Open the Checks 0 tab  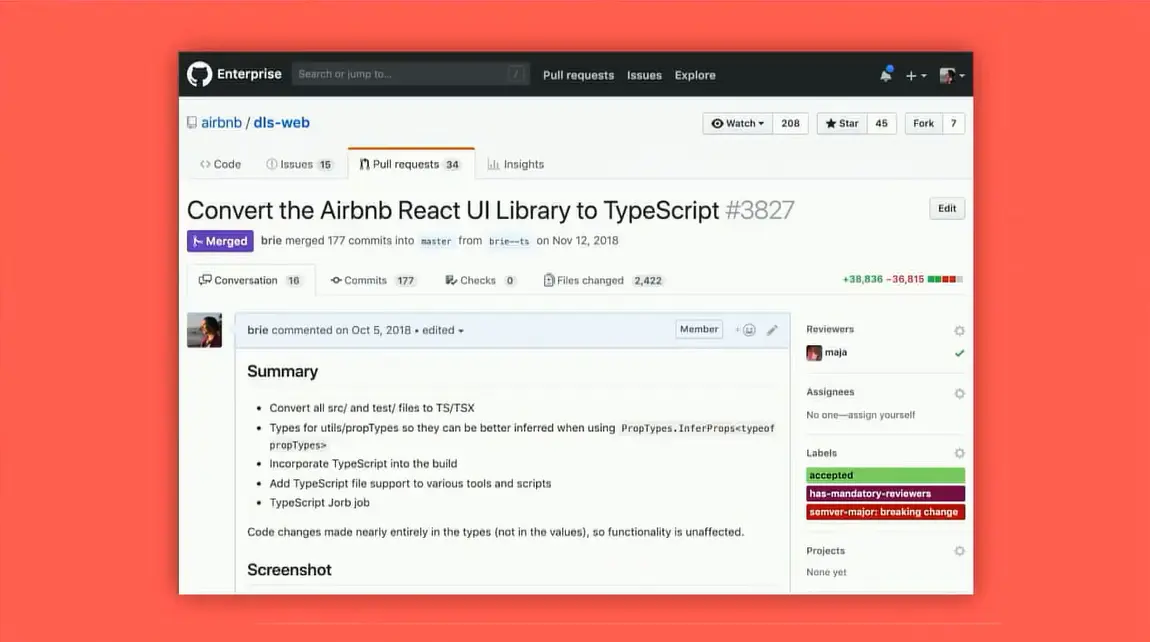(x=480, y=280)
